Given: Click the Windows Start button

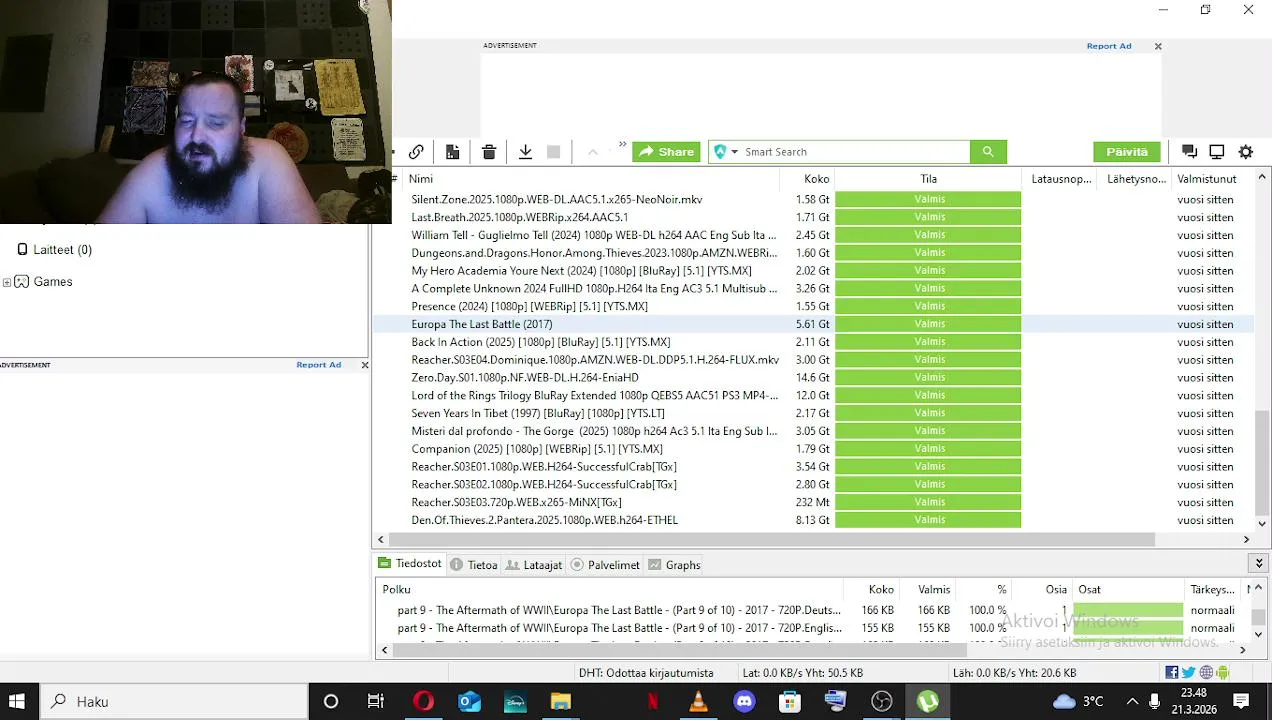Looking at the screenshot, I should click(17, 701).
